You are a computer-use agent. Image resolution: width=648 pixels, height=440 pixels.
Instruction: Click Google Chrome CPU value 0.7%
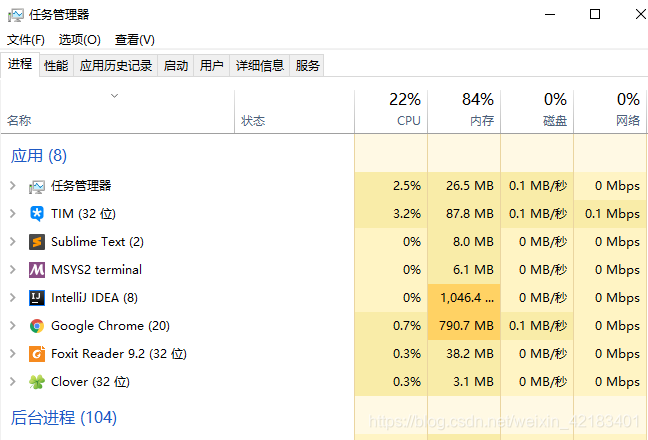[407, 326]
